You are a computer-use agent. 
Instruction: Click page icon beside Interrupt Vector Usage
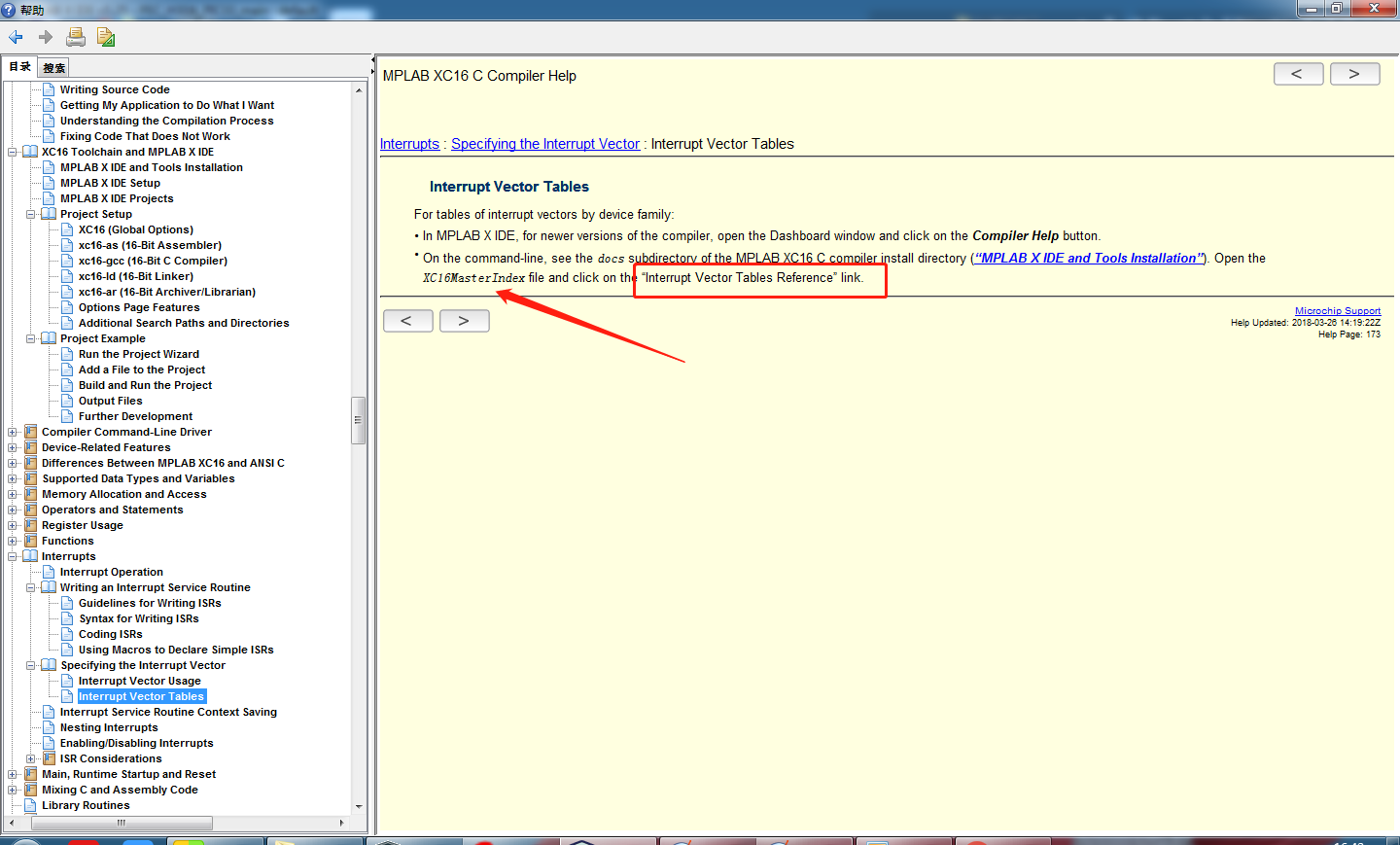tap(67, 681)
